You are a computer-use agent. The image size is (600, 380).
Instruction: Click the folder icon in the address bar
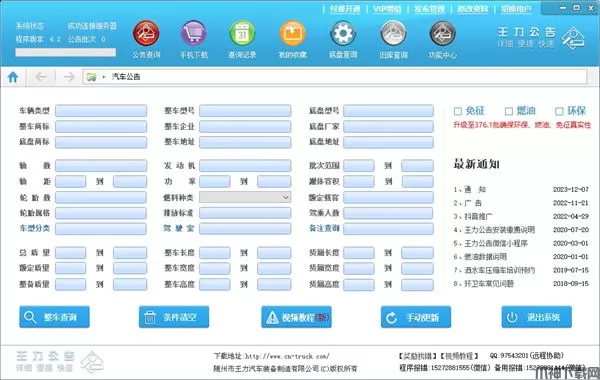(x=91, y=77)
